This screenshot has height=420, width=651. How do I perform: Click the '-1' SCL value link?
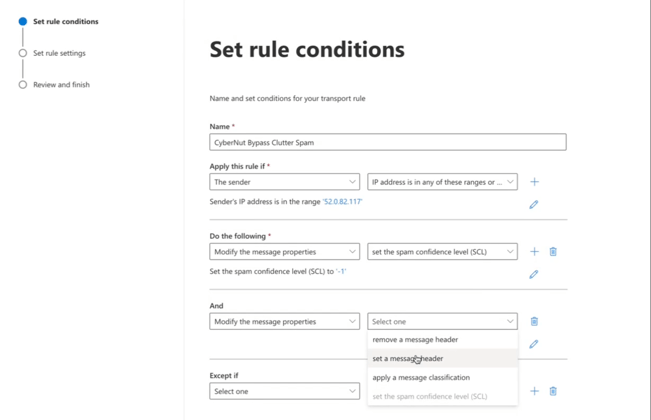pos(340,271)
